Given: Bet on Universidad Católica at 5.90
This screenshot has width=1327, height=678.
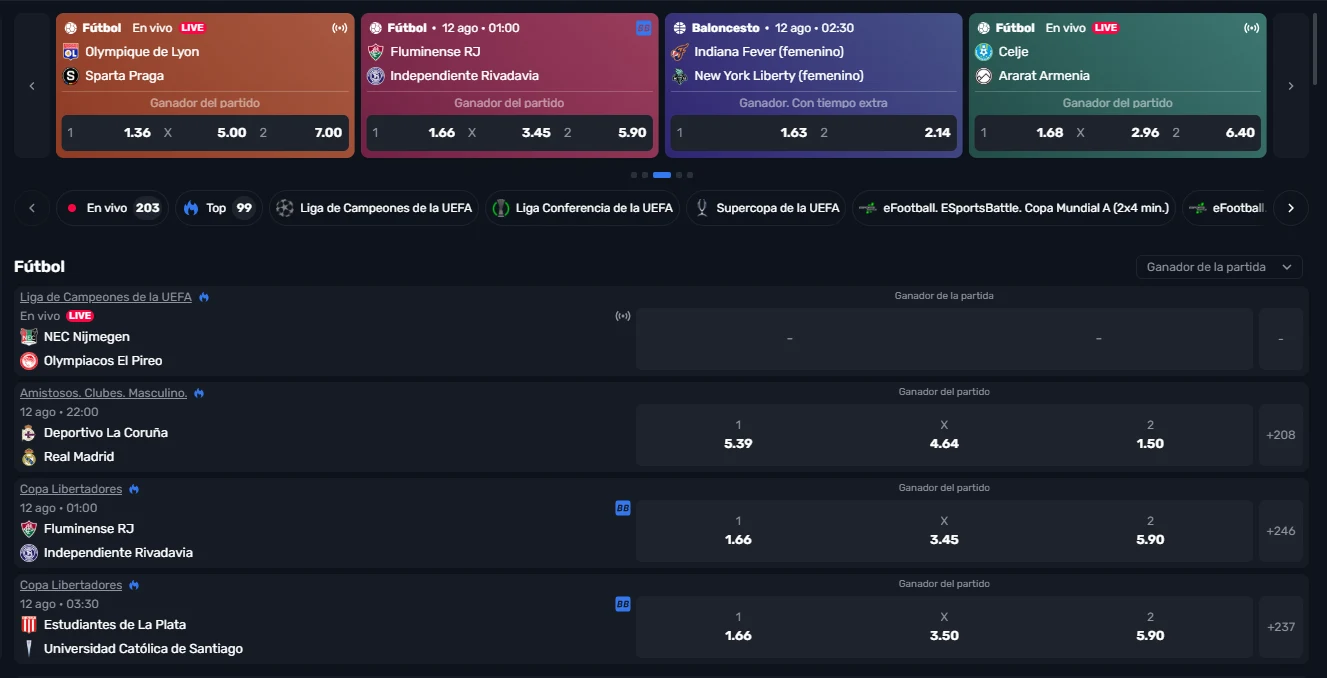Looking at the screenshot, I should coord(1150,627).
